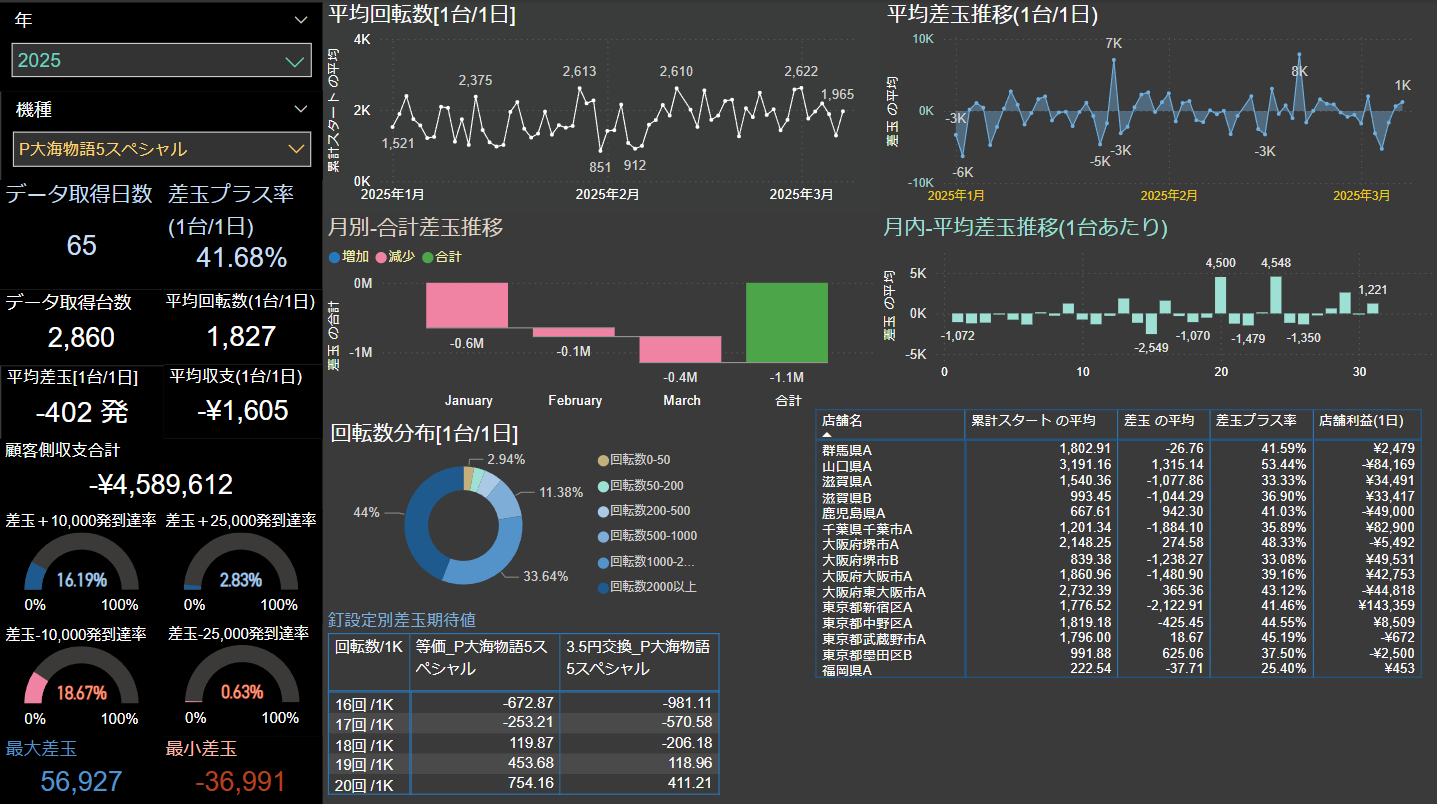Select the 回転数0-50 legend dot
This screenshot has width=1437, height=804.
click(x=602, y=460)
